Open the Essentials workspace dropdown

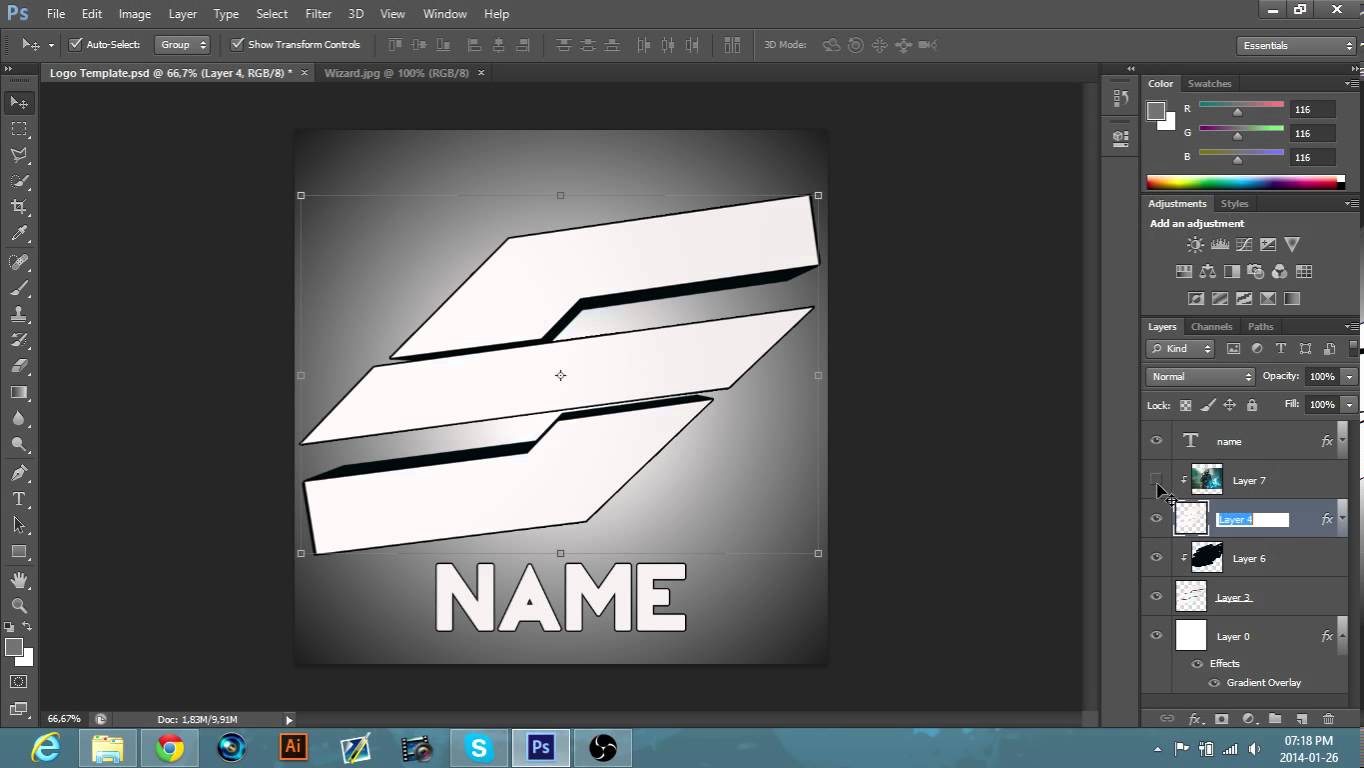[1296, 45]
